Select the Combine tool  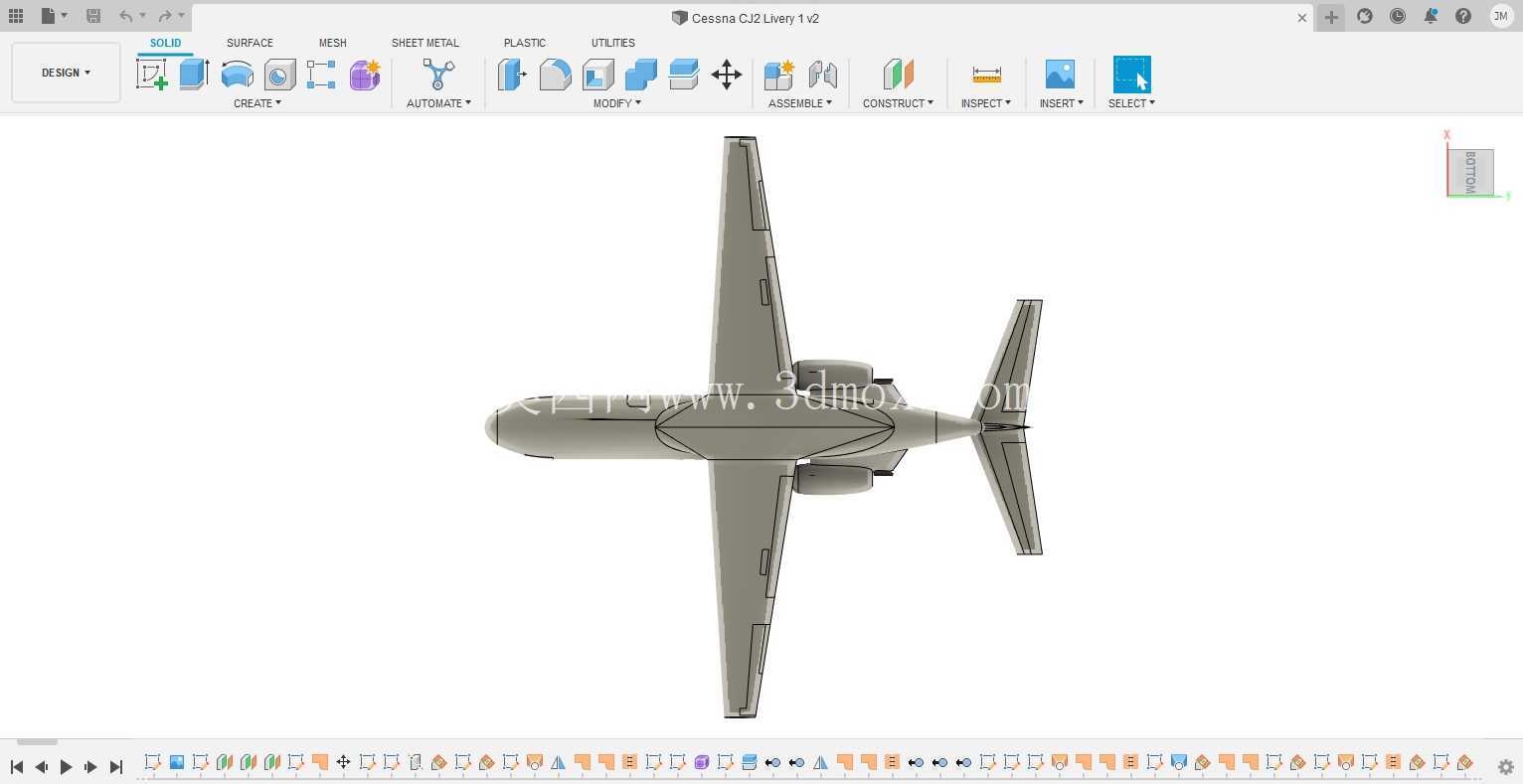pyautogui.click(x=641, y=75)
